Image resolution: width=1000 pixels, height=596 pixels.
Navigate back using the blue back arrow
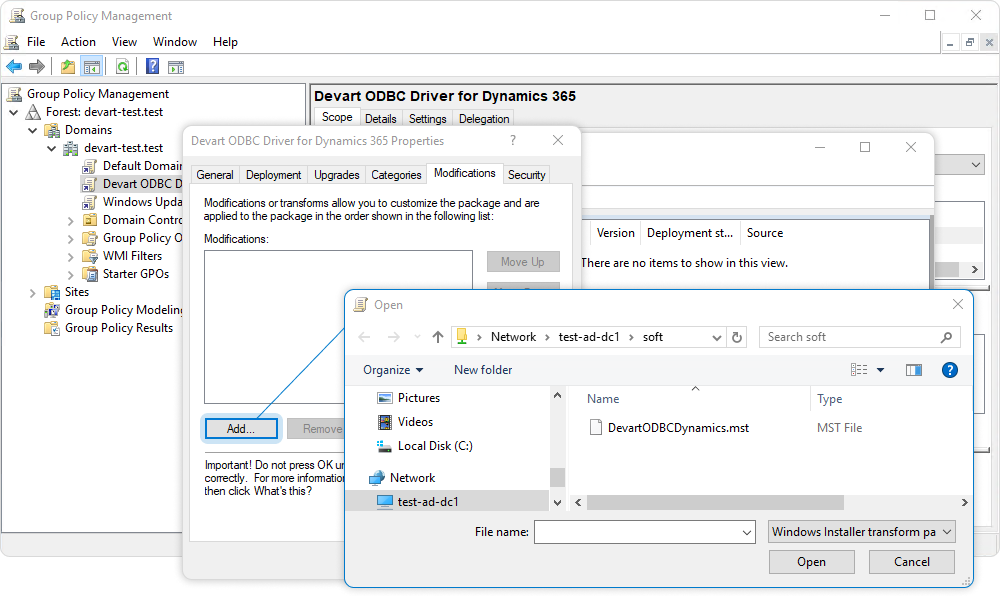pos(14,66)
